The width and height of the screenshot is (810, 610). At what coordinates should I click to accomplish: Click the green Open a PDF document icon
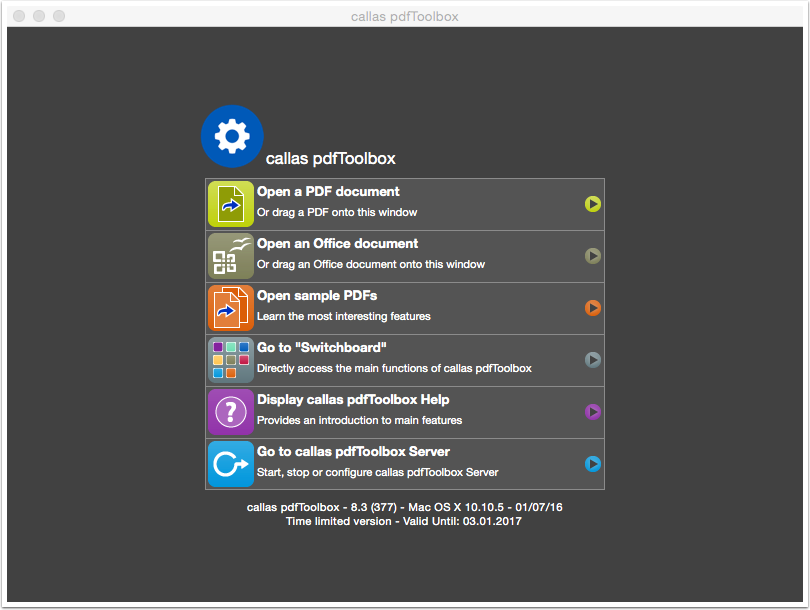pyautogui.click(x=230, y=204)
